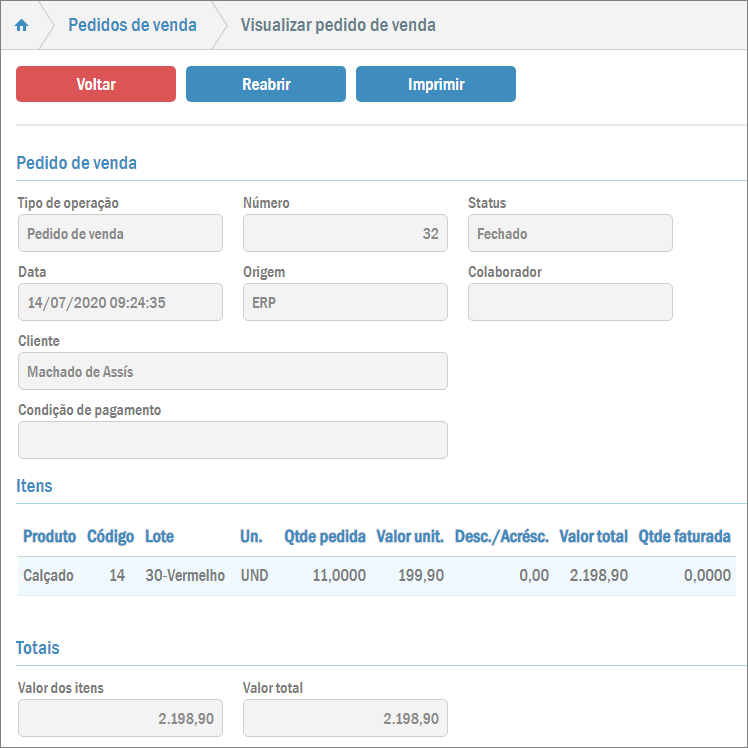Click the red Voltar button
This screenshot has height=748, width=748.
coord(96,84)
